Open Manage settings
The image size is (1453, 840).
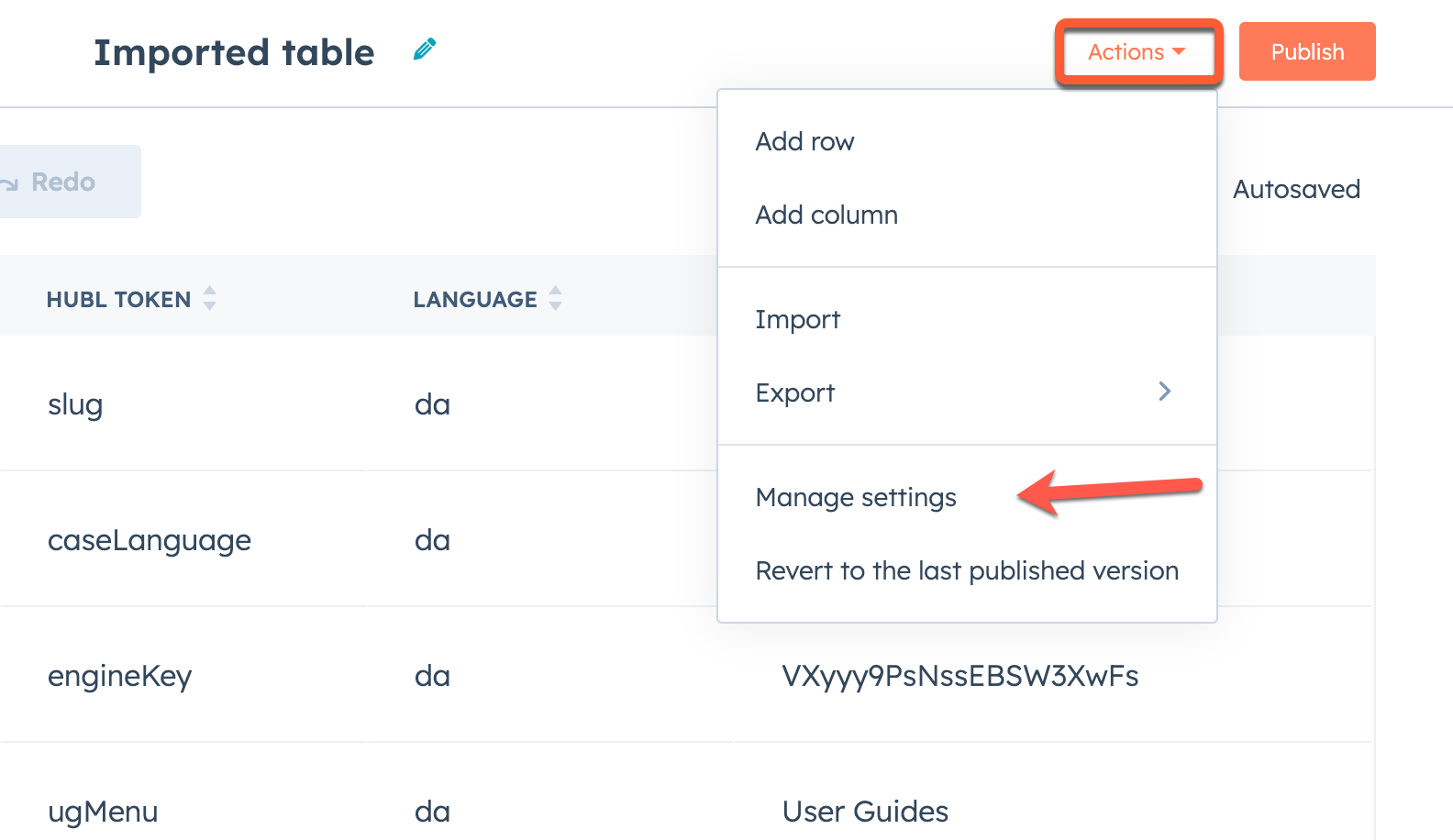[967, 497]
